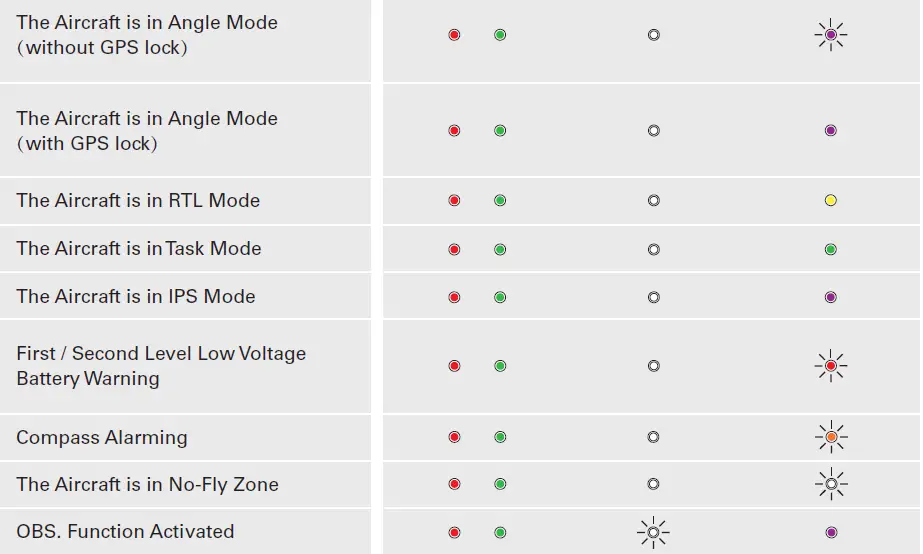Select the "The Aircraft is in RTL Mode" text

click(138, 201)
